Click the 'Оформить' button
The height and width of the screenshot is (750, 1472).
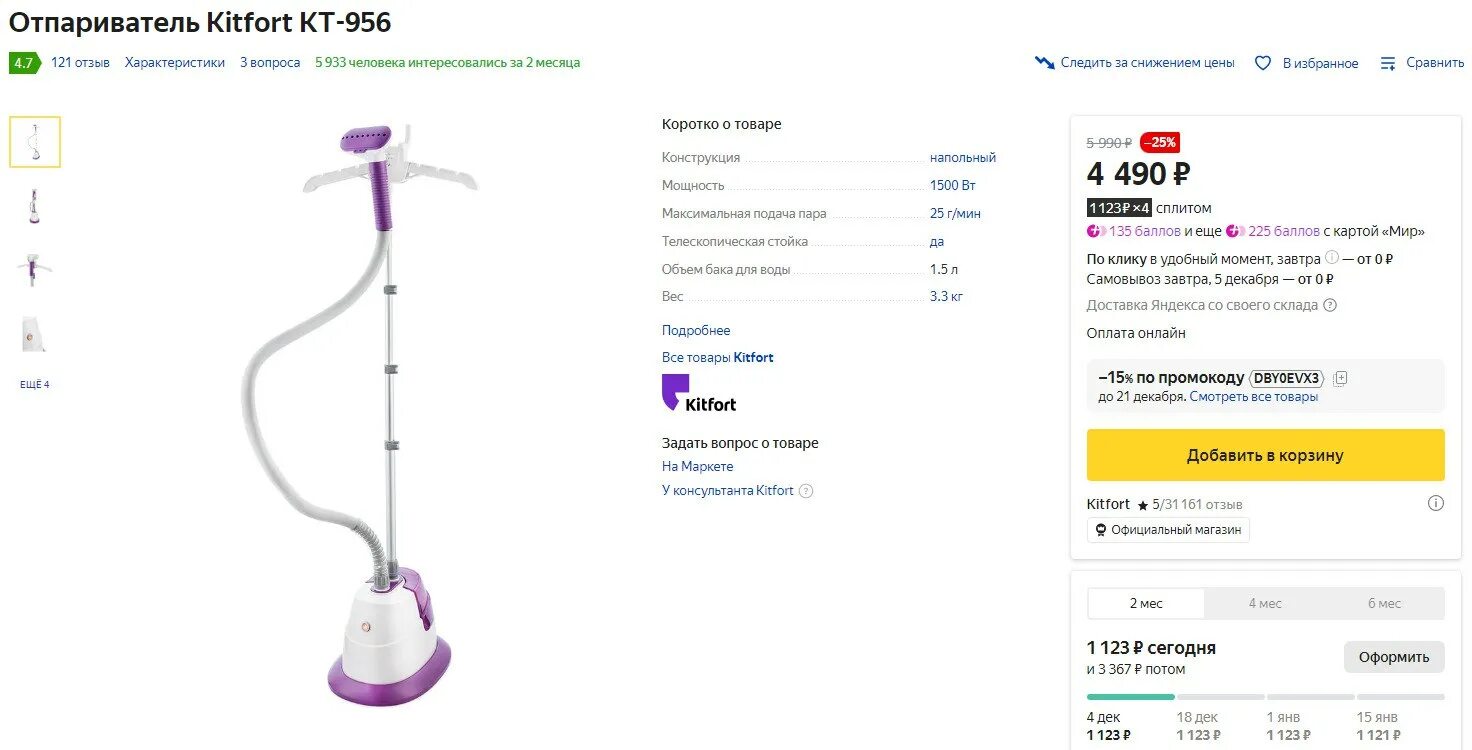pos(1394,657)
